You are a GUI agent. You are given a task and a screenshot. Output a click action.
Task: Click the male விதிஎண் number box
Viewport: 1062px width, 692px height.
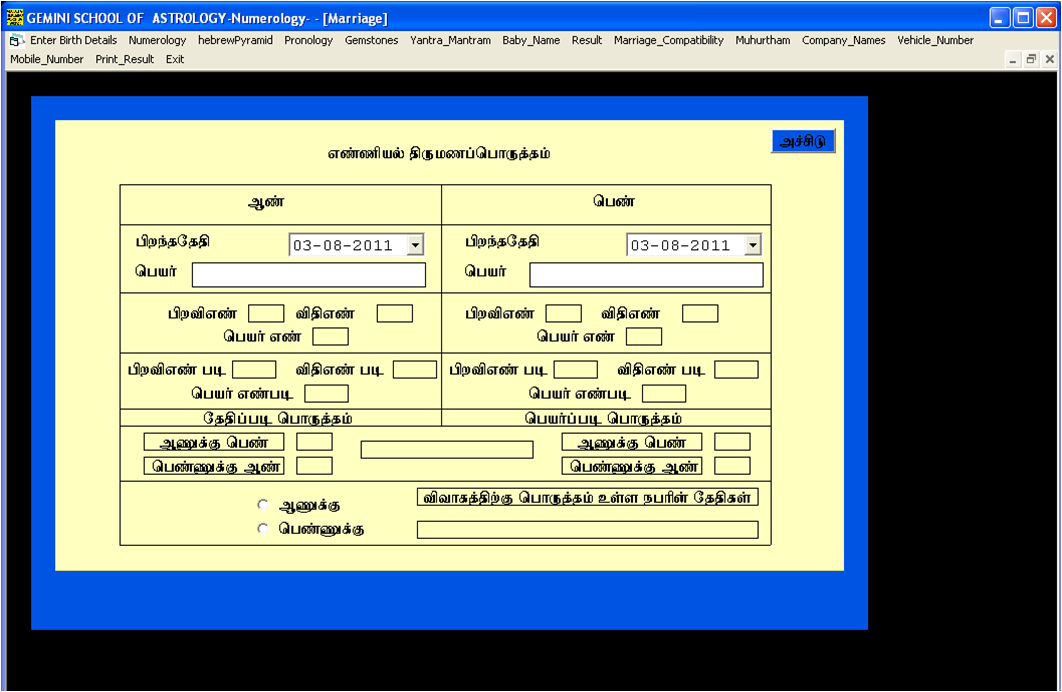pos(395,313)
